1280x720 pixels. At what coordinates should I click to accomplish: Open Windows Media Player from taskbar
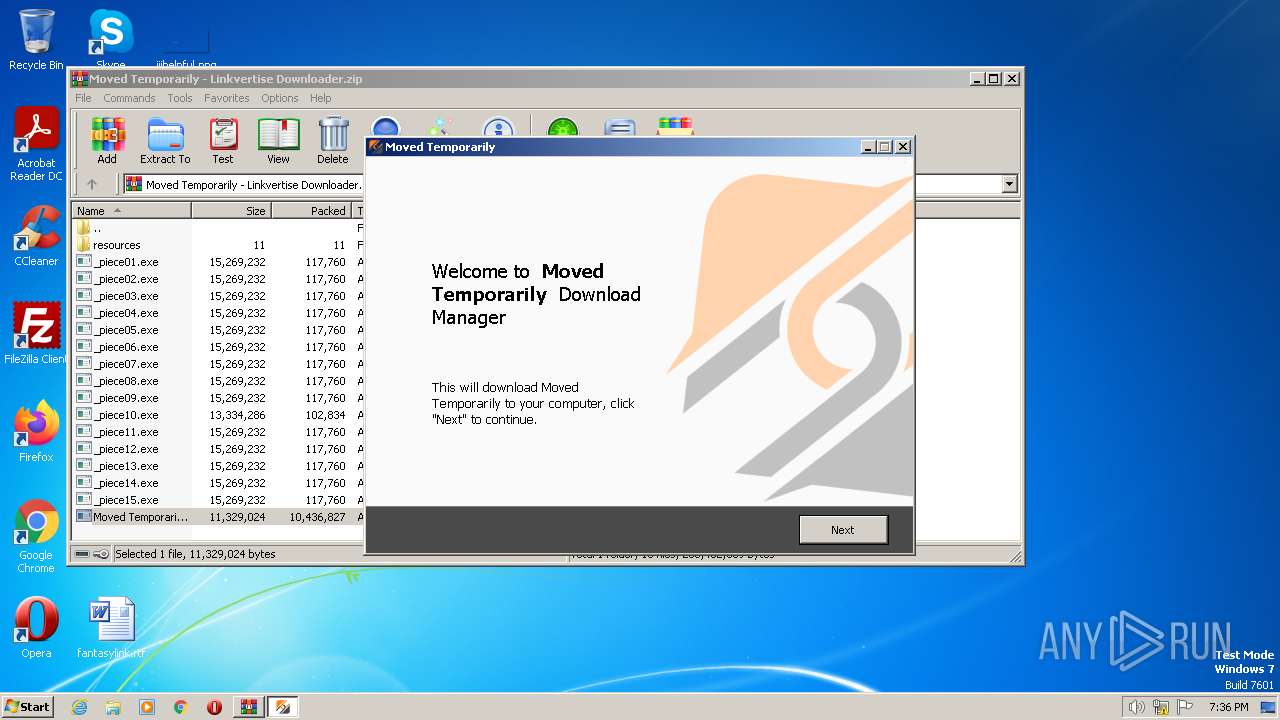click(x=147, y=707)
